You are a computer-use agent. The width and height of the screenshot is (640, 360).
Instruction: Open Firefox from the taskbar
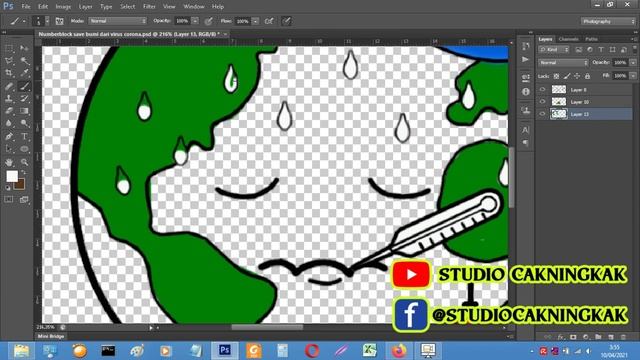click(x=398, y=351)
